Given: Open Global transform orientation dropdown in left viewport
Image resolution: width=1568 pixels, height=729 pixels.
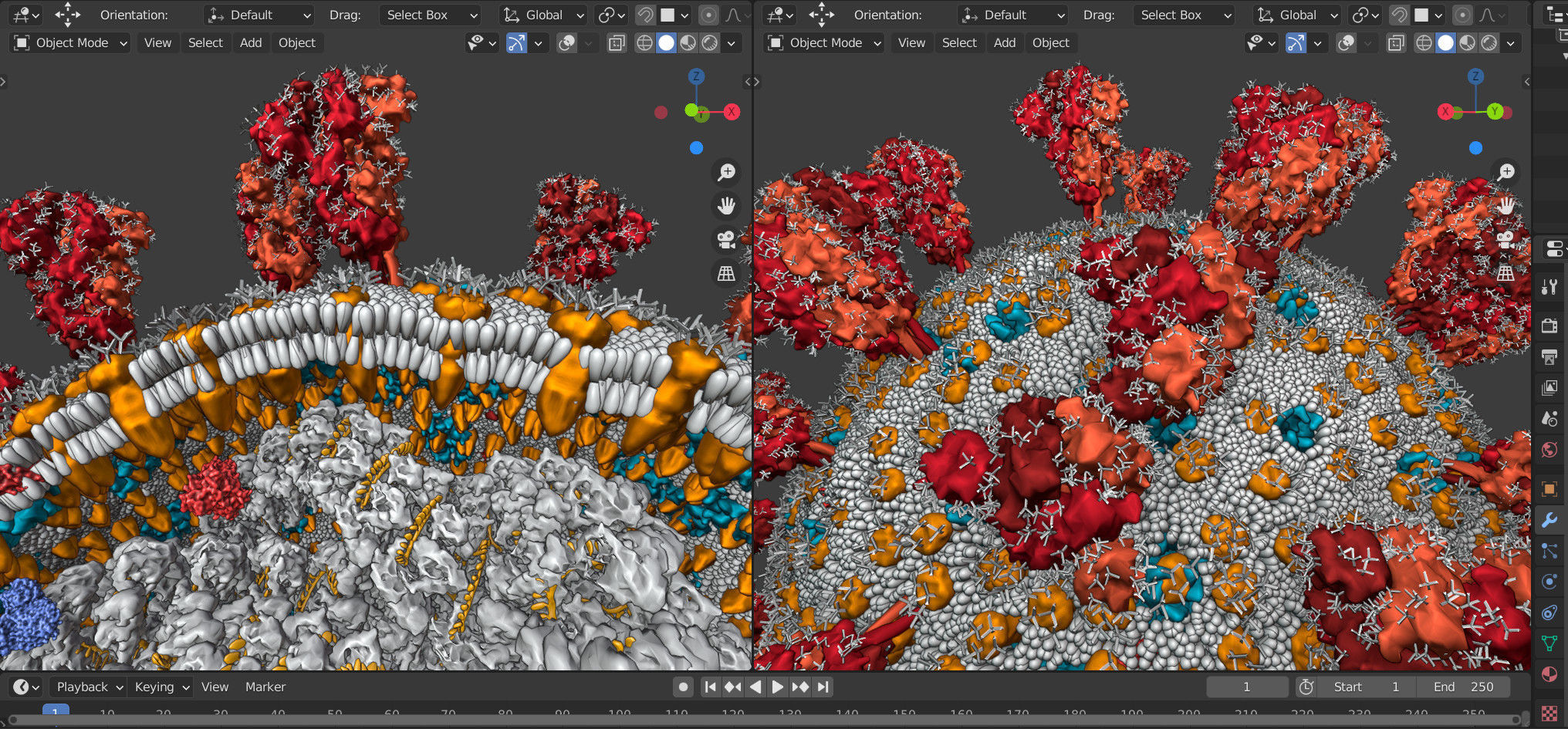Looking at the screenshot, I should pyautogui.click(x=543, y=15).
